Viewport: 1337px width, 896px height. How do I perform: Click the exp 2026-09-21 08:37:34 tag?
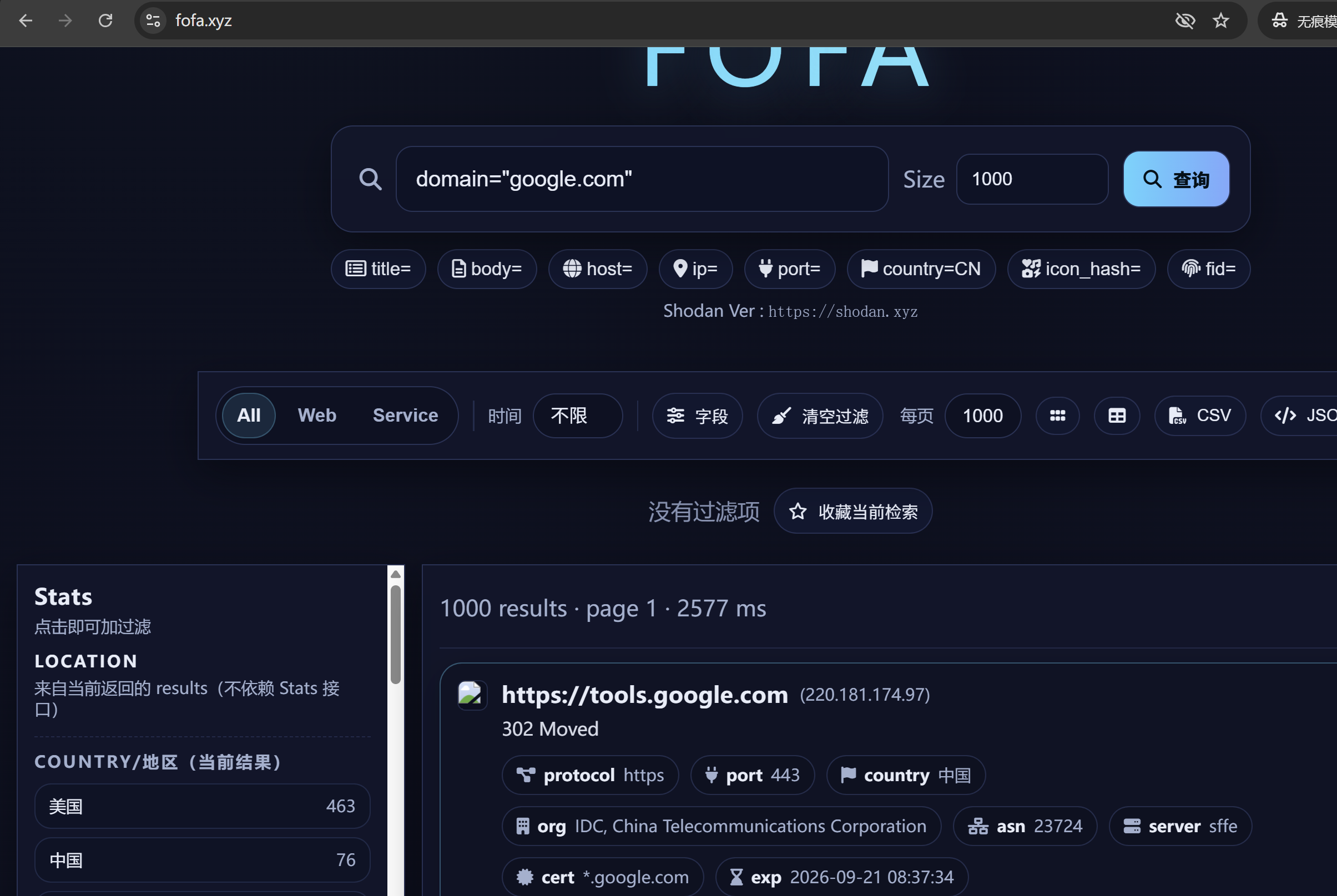coord(841,877)
